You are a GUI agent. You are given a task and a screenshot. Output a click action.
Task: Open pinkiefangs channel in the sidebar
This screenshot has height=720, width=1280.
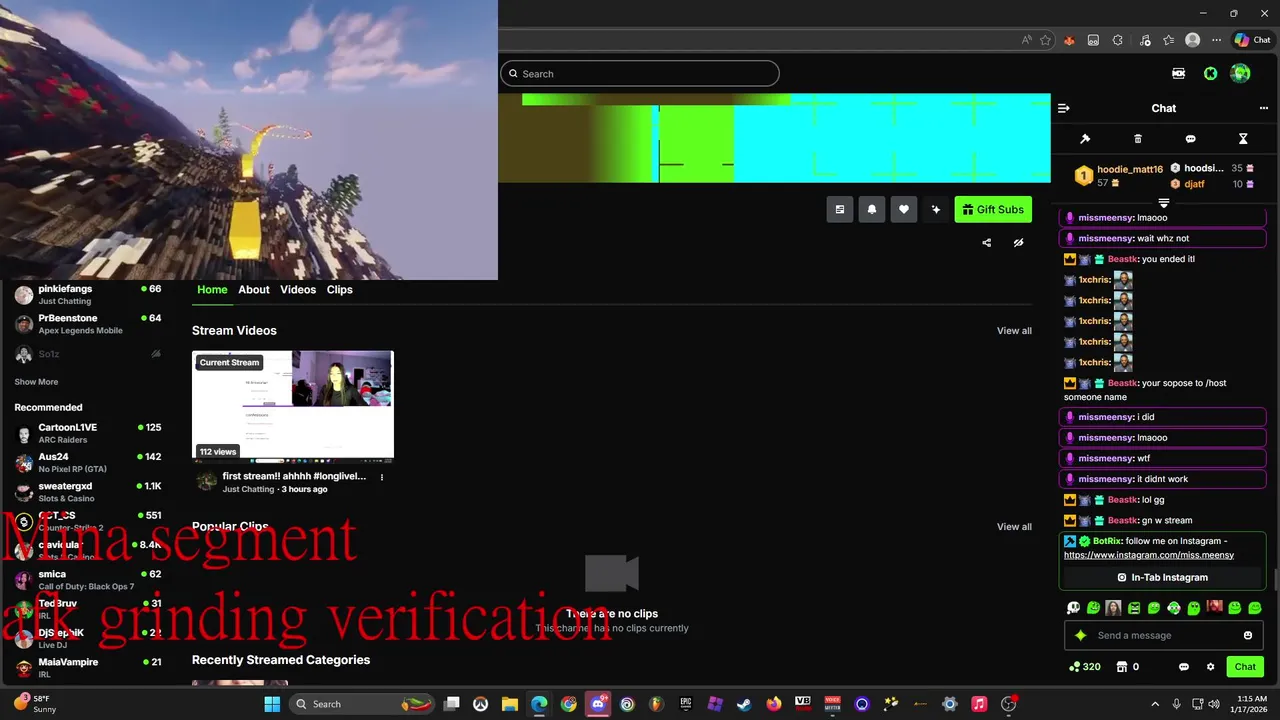click(x=88, y=294)
